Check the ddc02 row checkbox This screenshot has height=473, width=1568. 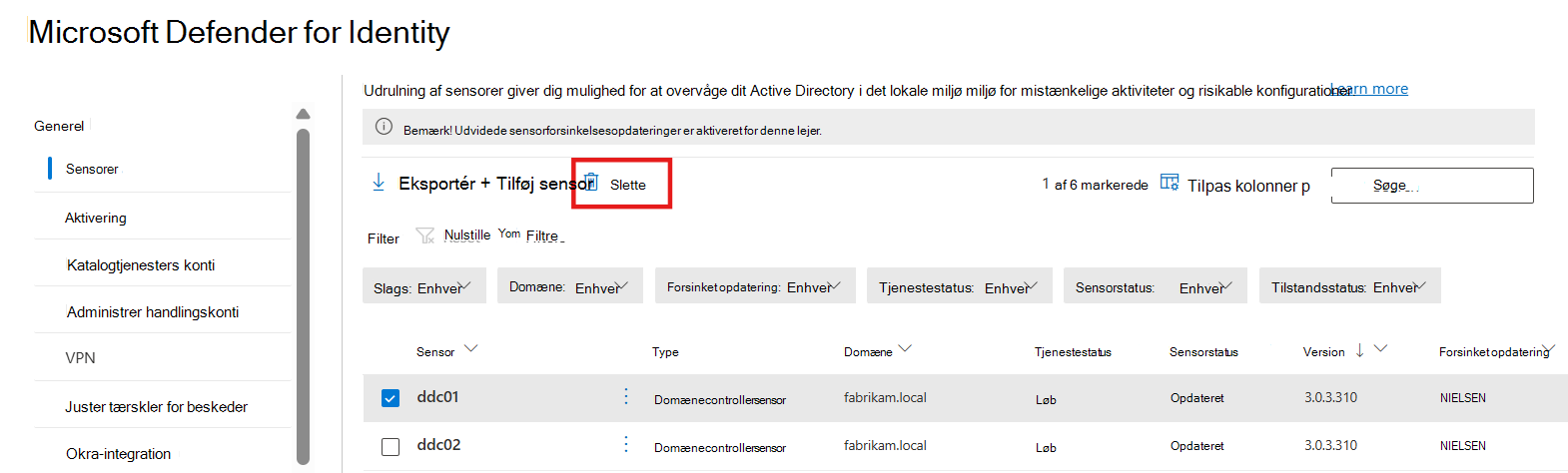(x=391, y=446)
